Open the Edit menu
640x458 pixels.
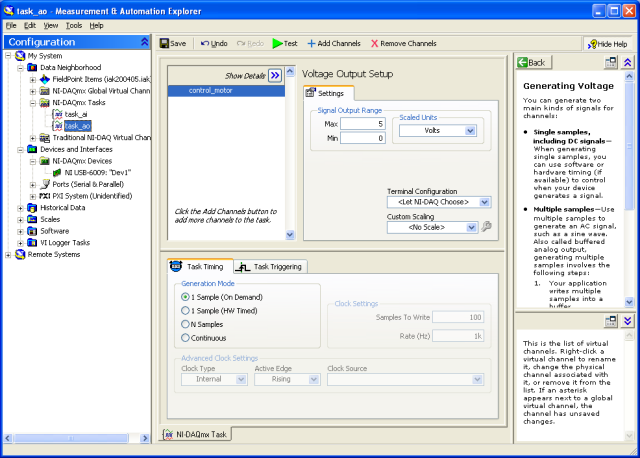[x=30, y=25]
